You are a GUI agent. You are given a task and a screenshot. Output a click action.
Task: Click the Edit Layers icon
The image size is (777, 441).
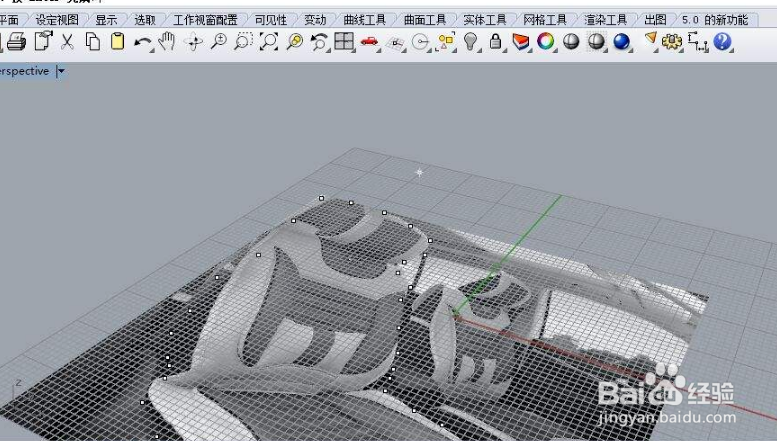[520, 42]
